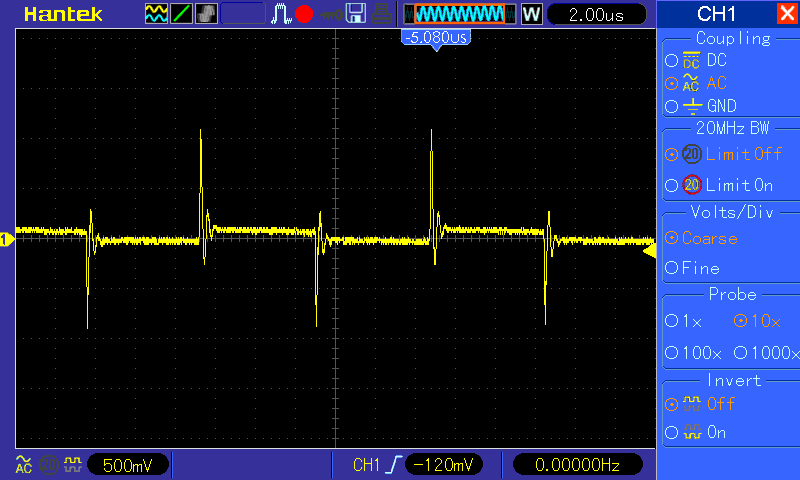The height and width of the screenshot is (480, 800).
Task: Click the -120mV trigger level readout
Action: click(443, 465)
